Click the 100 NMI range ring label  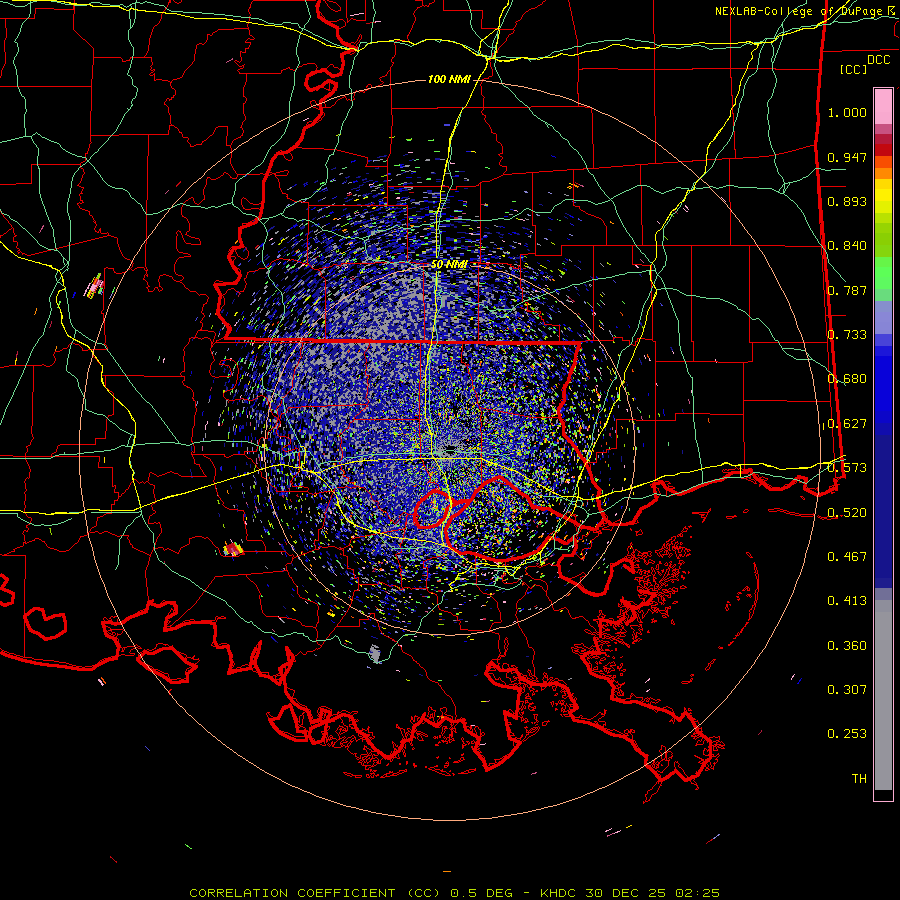[449, 79]
